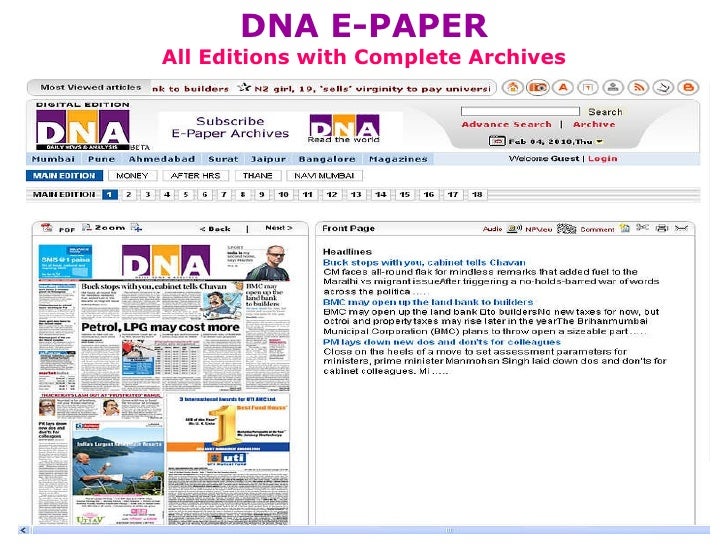This screenshot has width=728, height=546.
Task: Click the orange letter A font icon
Action: coord(563,87)
